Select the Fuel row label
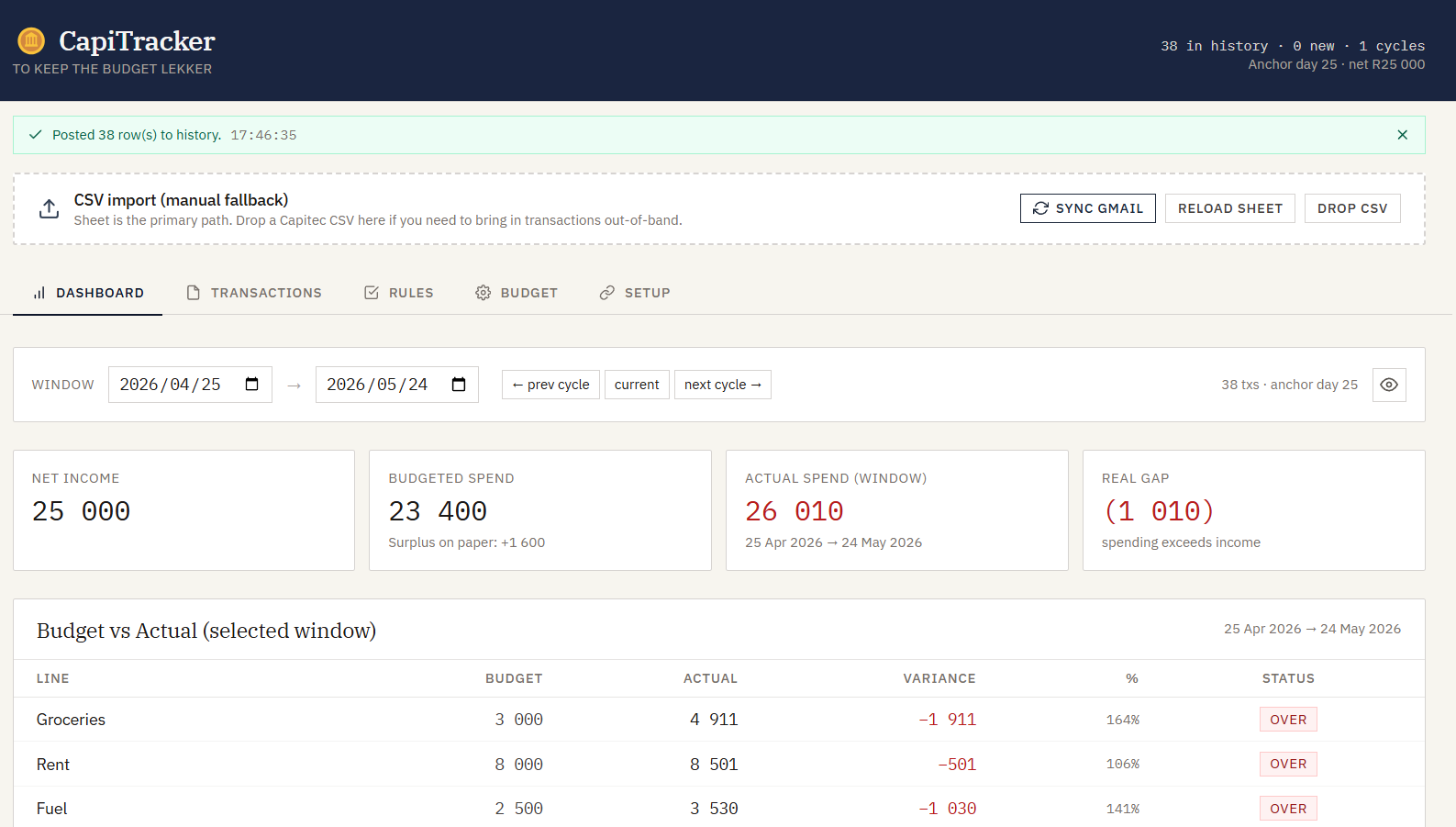This screenshot has height=827, width=1456. [x=51, y=809]
